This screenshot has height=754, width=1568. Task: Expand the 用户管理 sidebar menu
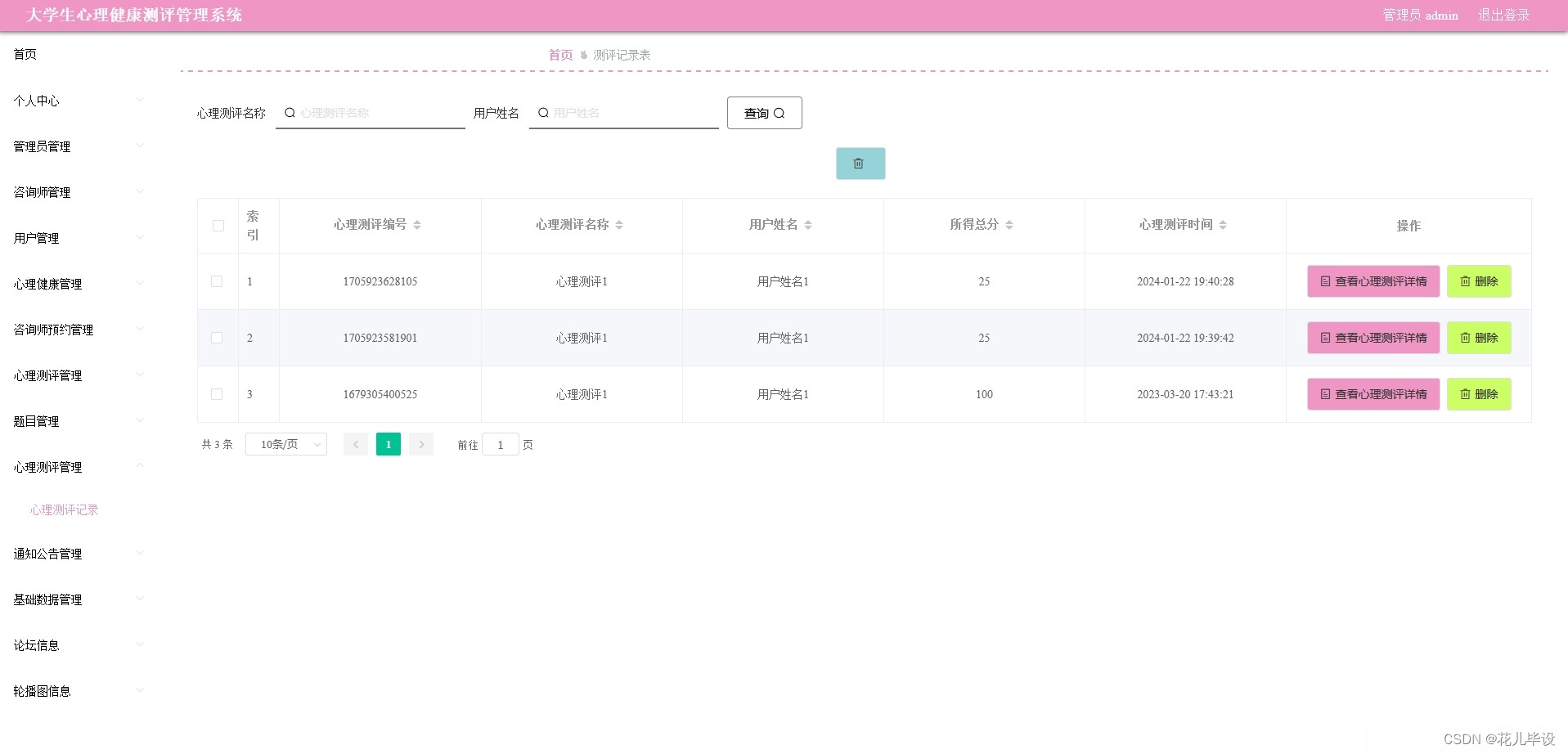pyautogui.click(x=78, y=238)
